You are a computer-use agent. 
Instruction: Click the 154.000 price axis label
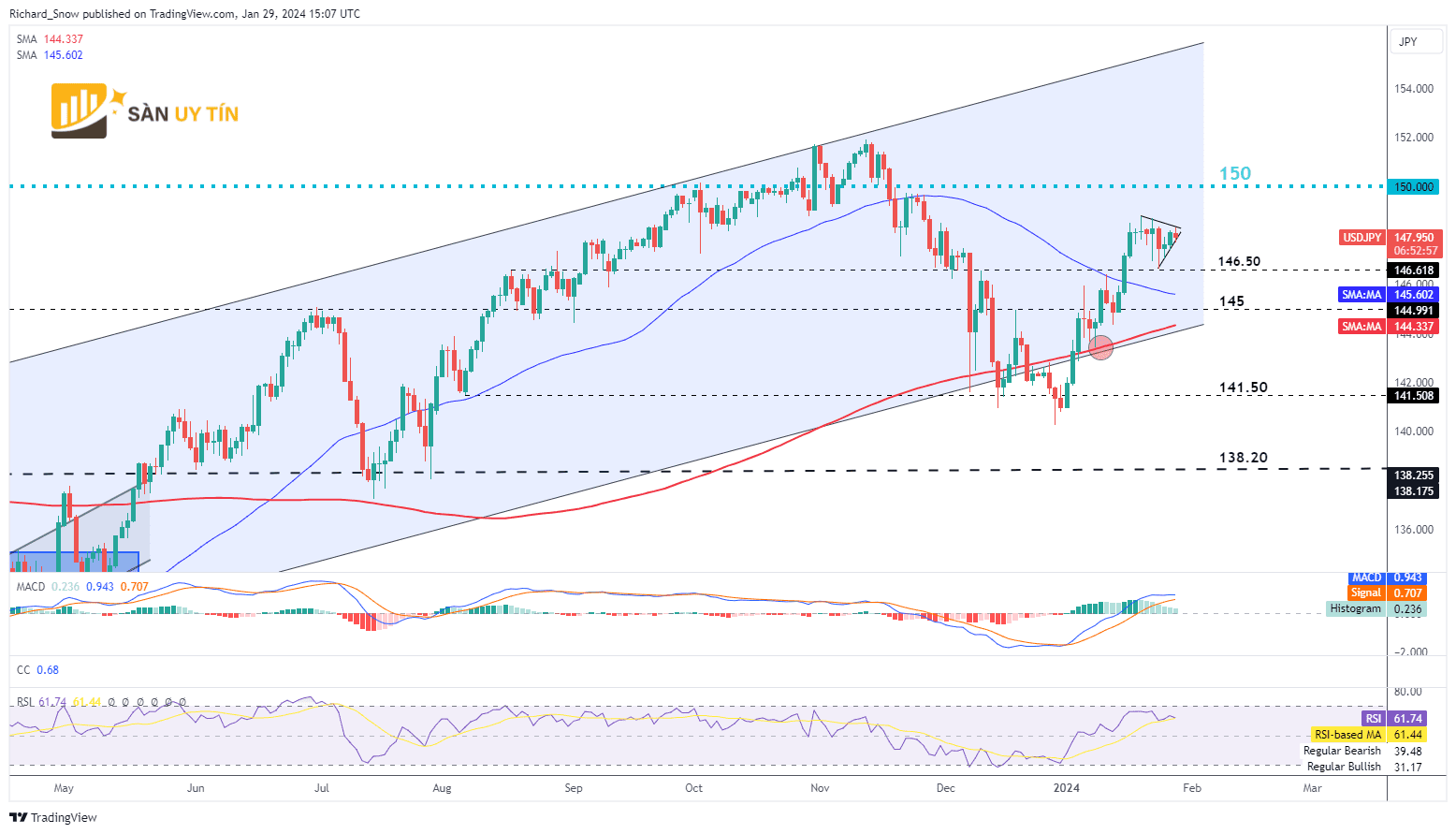[x=1414, y=89]
